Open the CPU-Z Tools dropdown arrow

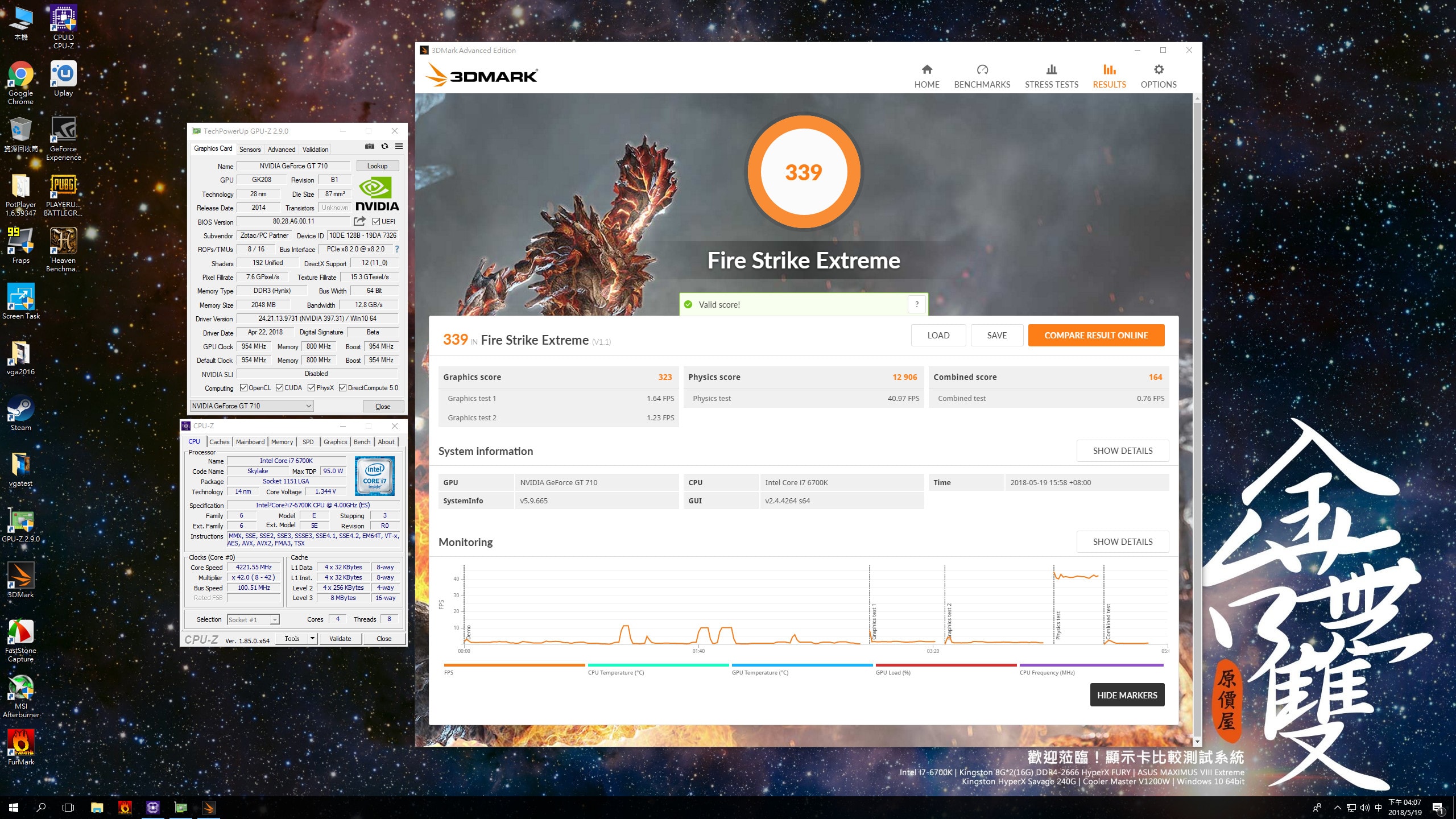coord(312,639)
